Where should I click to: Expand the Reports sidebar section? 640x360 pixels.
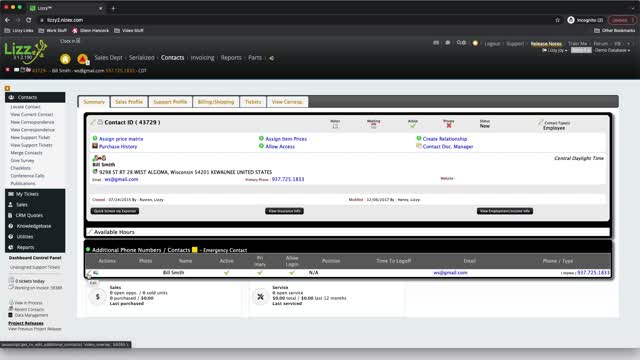(35, 247)
